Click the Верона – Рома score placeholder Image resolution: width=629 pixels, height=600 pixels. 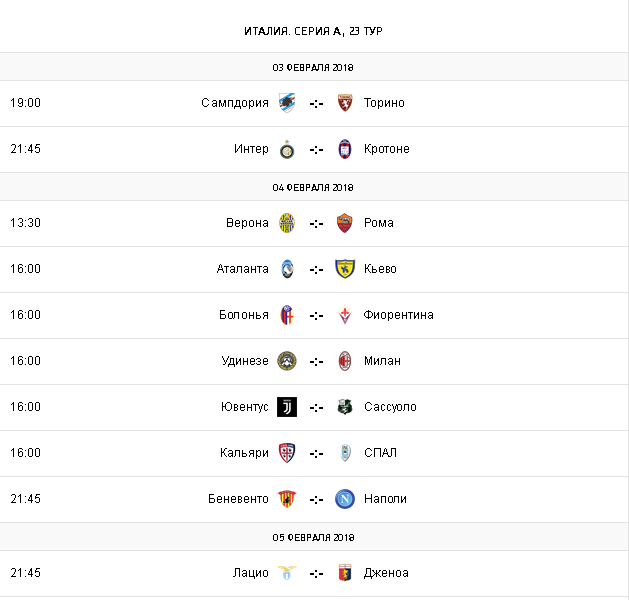316,223
